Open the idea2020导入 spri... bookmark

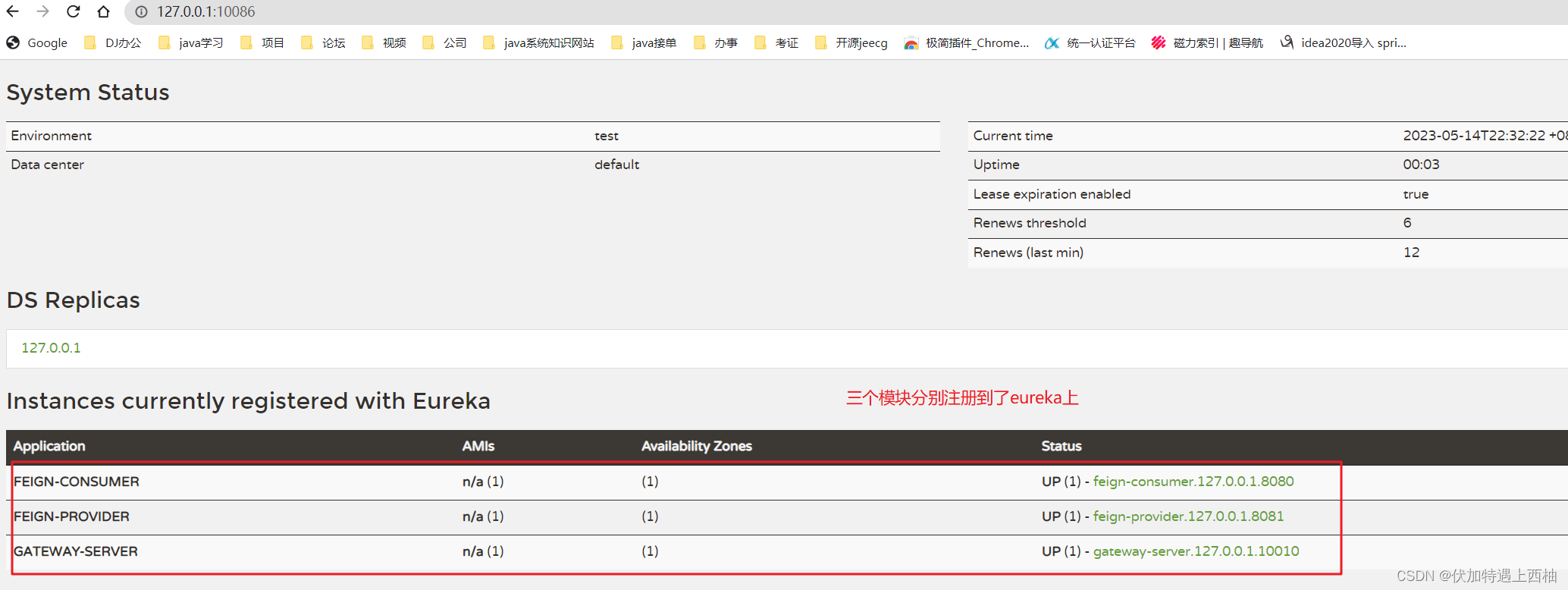pyautogui.click(x=1343, y=43)
